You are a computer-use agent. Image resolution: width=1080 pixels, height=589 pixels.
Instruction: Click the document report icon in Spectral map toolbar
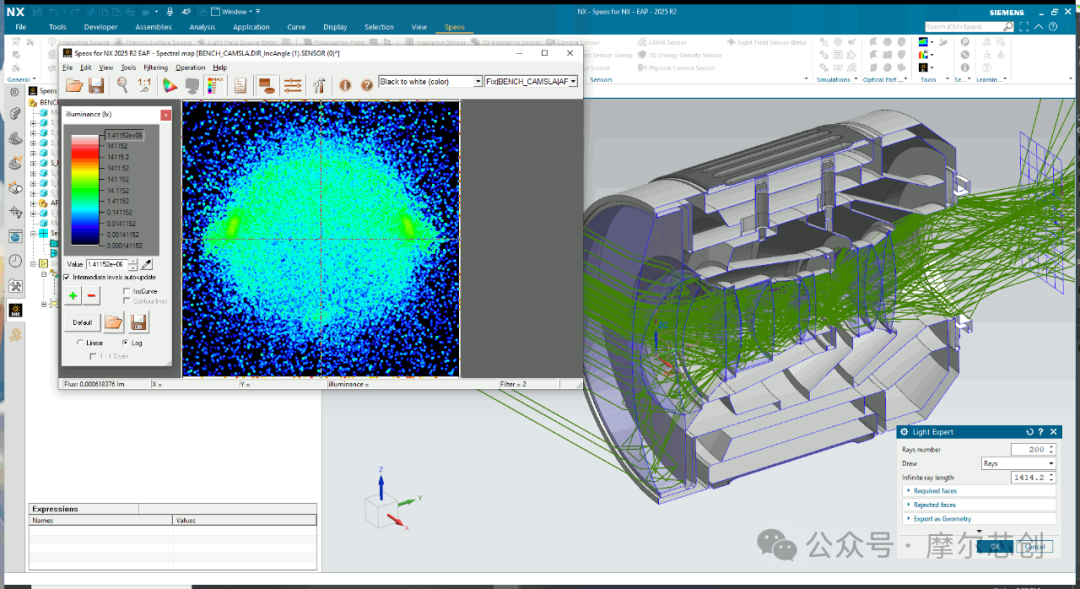[240, 85]
